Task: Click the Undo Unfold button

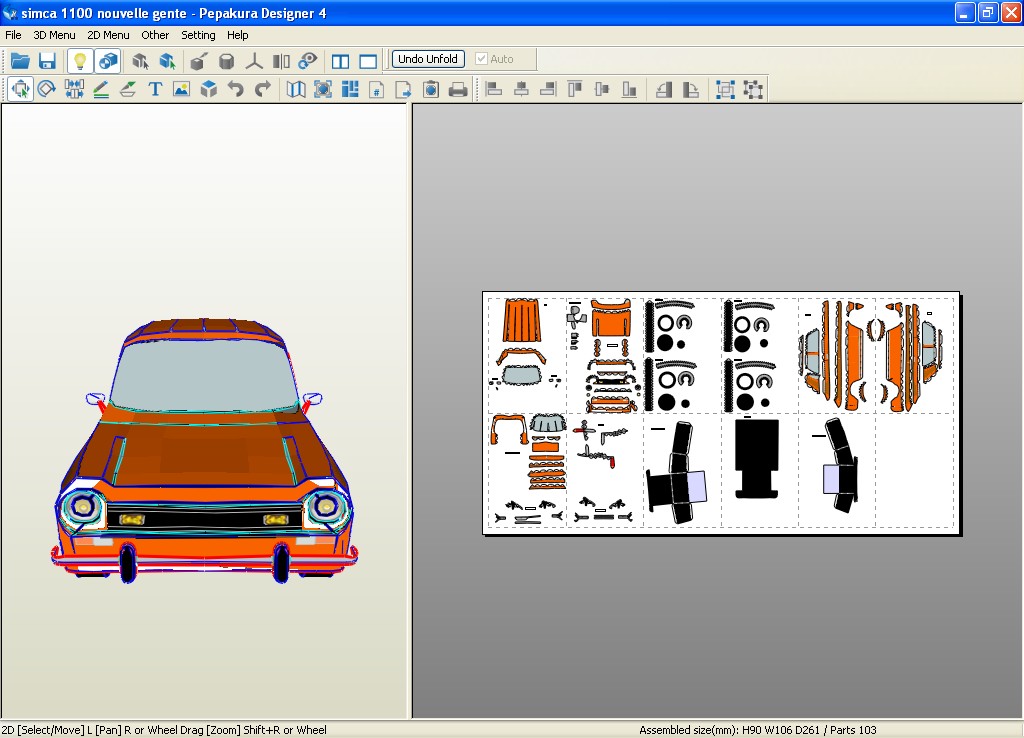Action: pyautogui.click(x=428, y=59)
